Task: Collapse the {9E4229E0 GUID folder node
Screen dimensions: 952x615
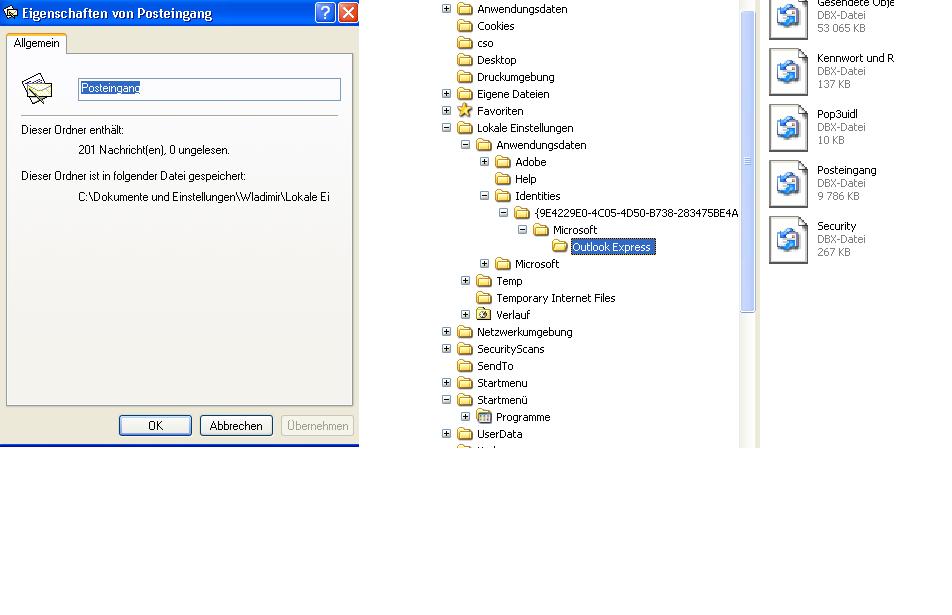Action: (x=503, y=212)
